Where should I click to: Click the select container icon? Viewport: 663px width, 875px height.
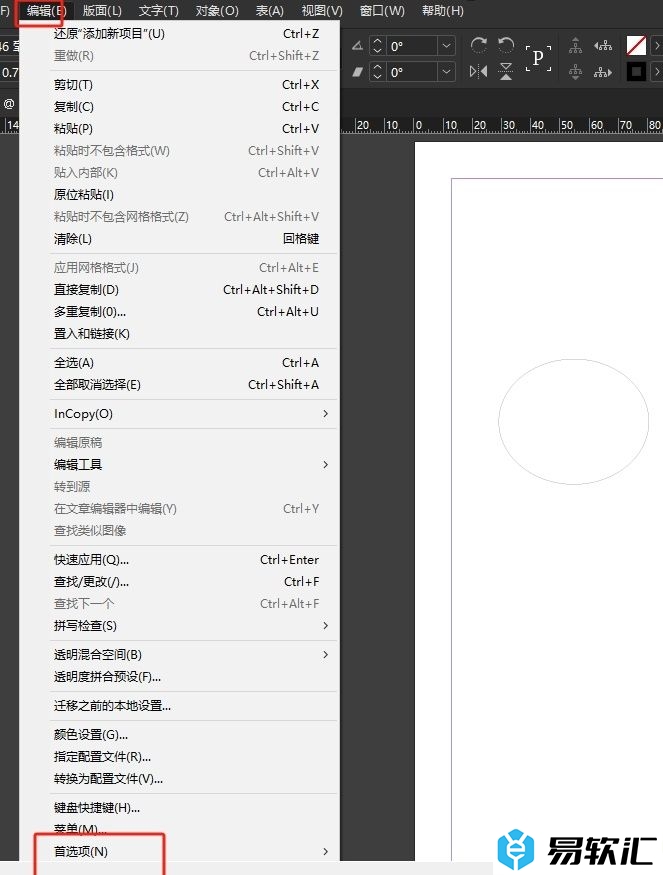(575, 45)
